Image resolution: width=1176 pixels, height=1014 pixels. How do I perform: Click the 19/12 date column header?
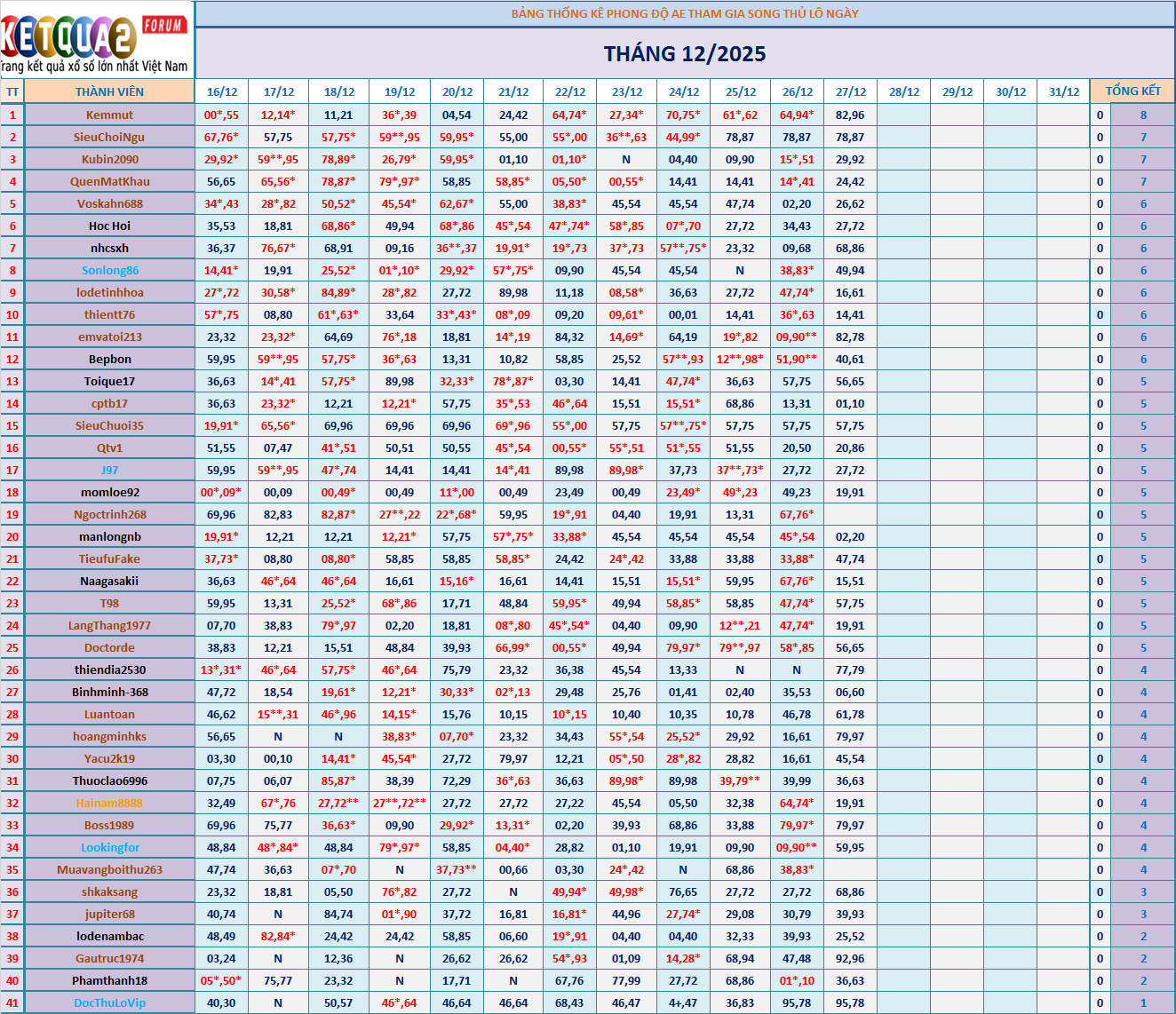(x=400, y=91)
